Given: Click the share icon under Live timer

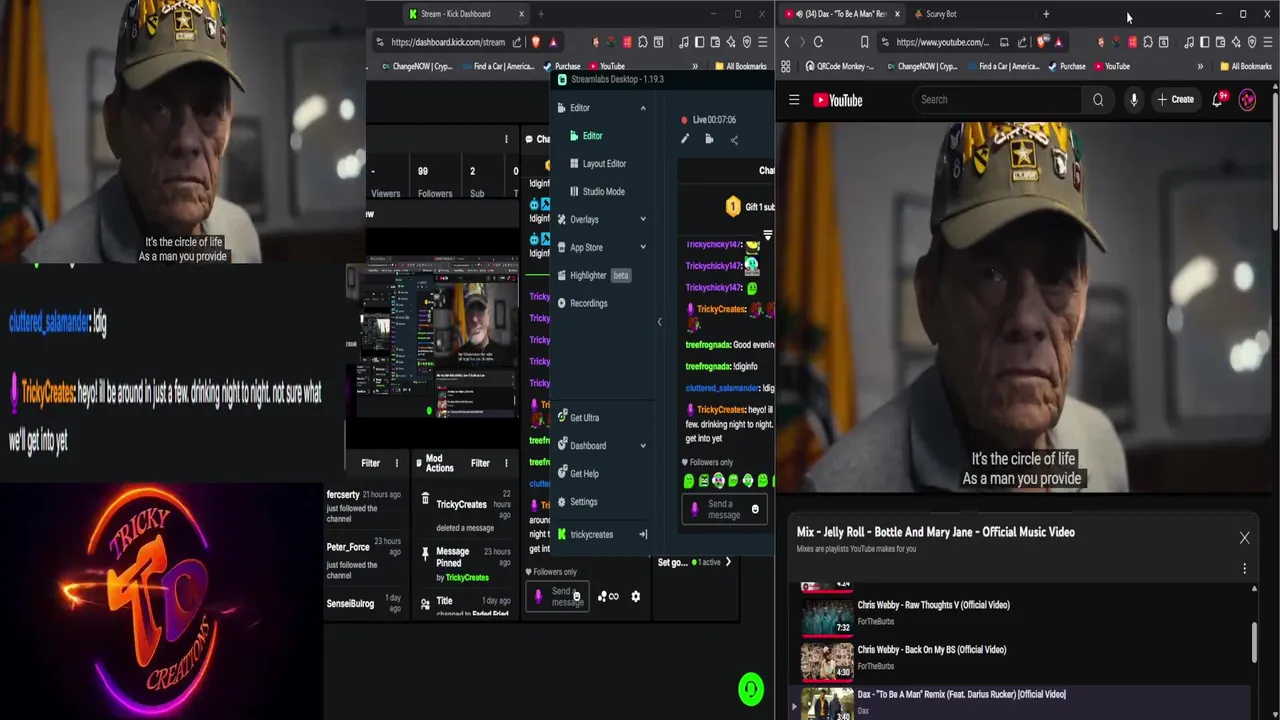Looking at the screenshot, I should (734, 140).
